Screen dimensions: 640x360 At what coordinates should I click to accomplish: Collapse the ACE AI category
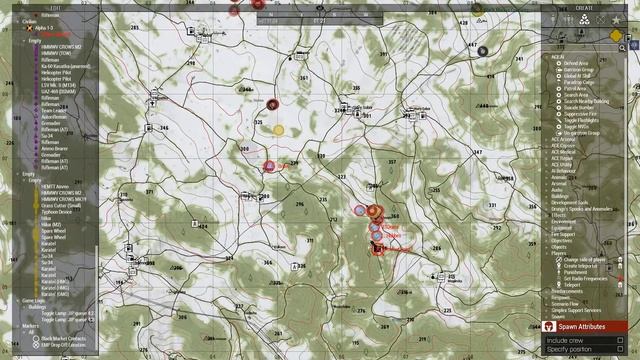click(x=547, y=57)
